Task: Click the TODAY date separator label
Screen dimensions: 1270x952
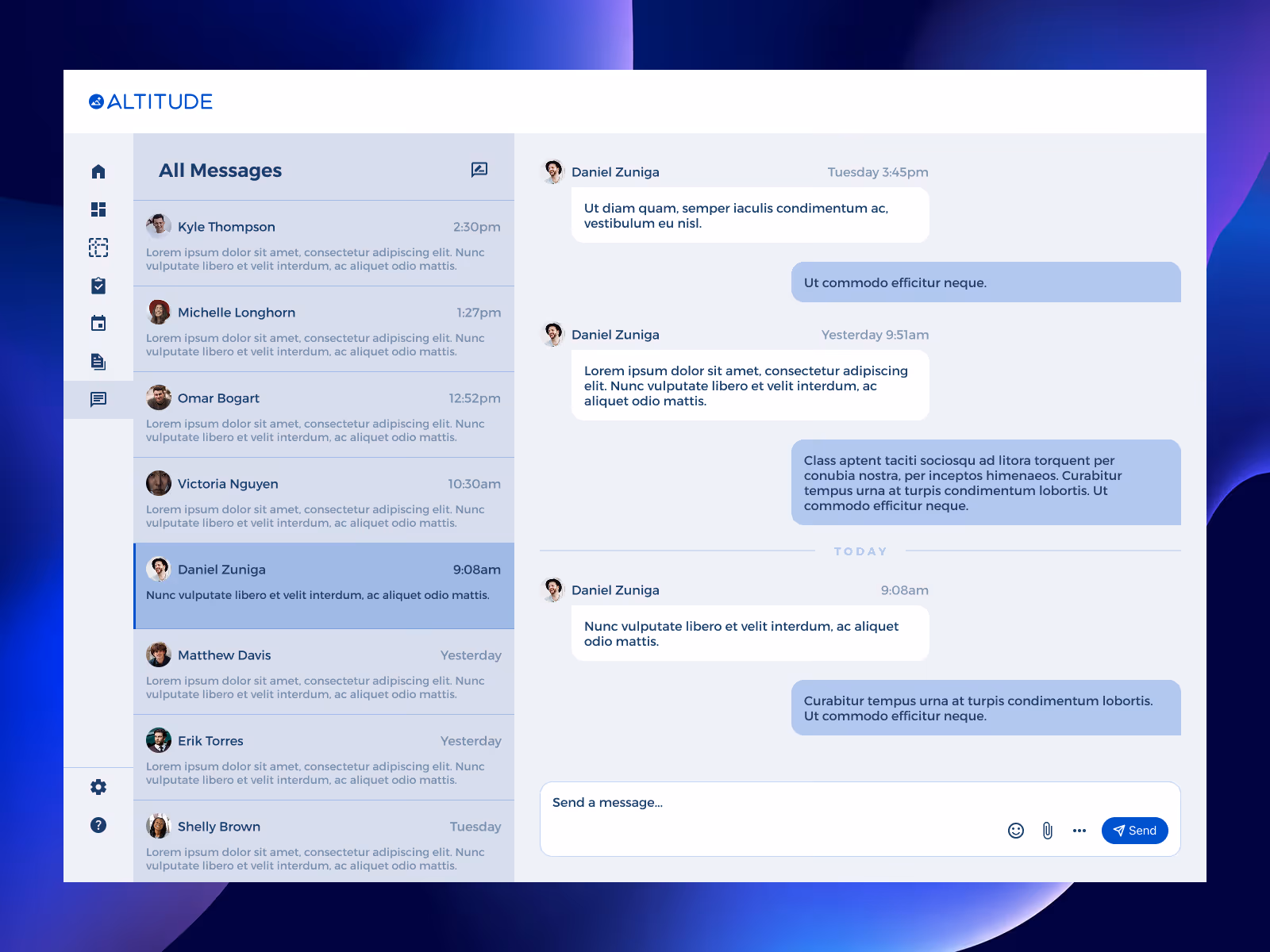Action: [x=860, y=551]
